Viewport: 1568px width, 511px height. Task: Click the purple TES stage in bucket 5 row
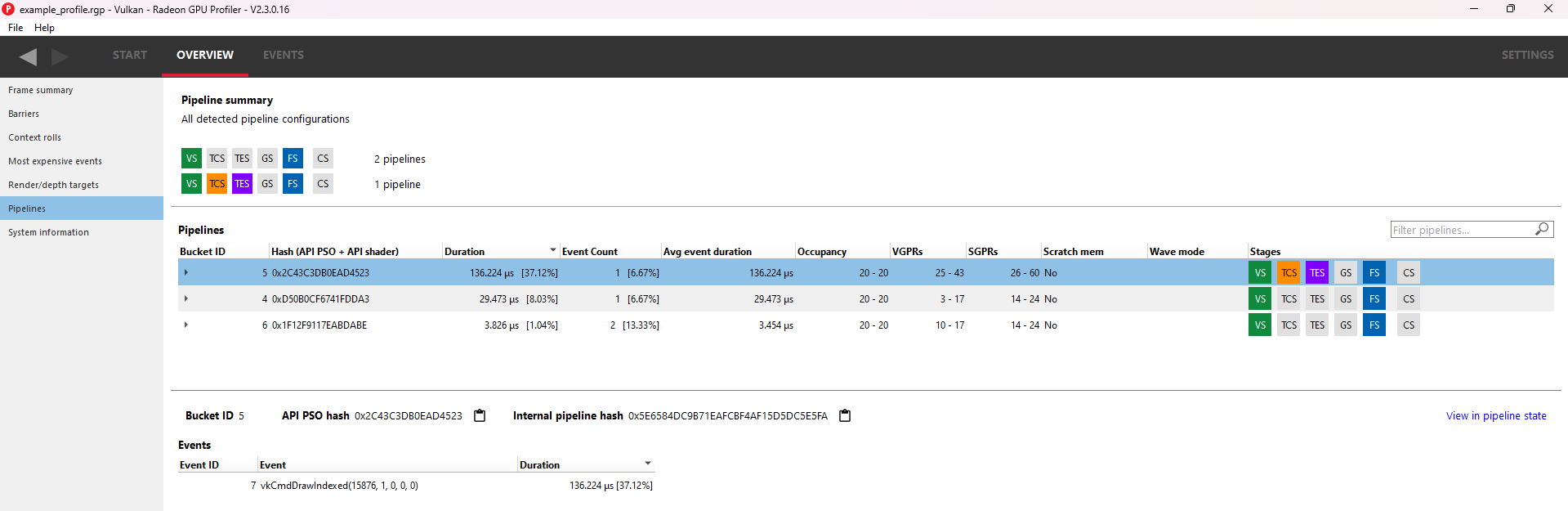click(1317, 273)
